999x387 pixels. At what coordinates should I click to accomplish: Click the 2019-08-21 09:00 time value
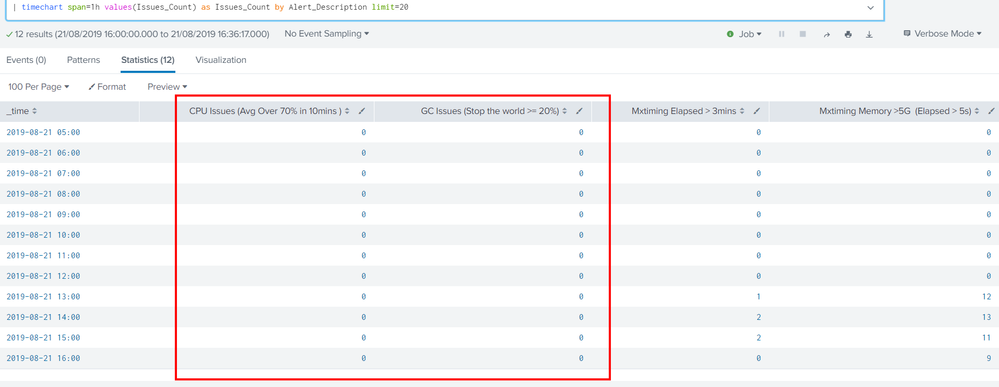[43, 214]
